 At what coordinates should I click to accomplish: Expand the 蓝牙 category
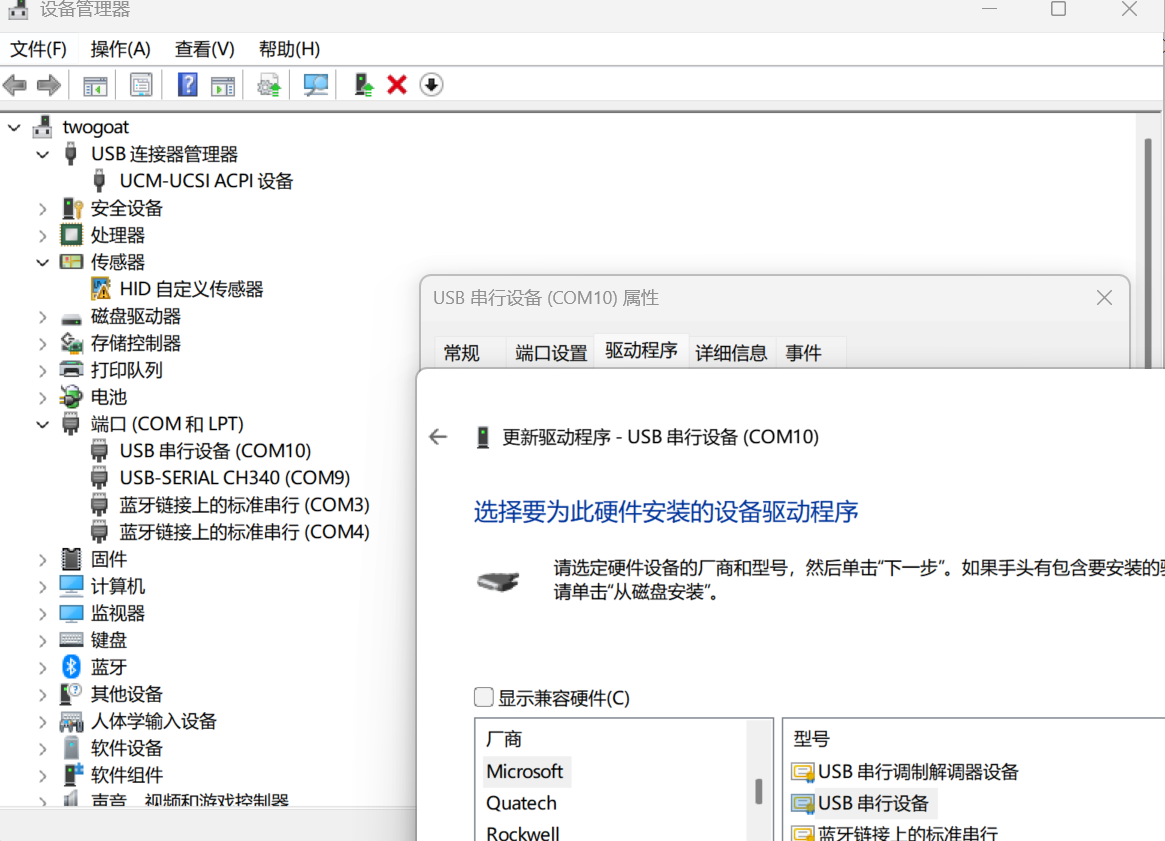click(43, 667)
